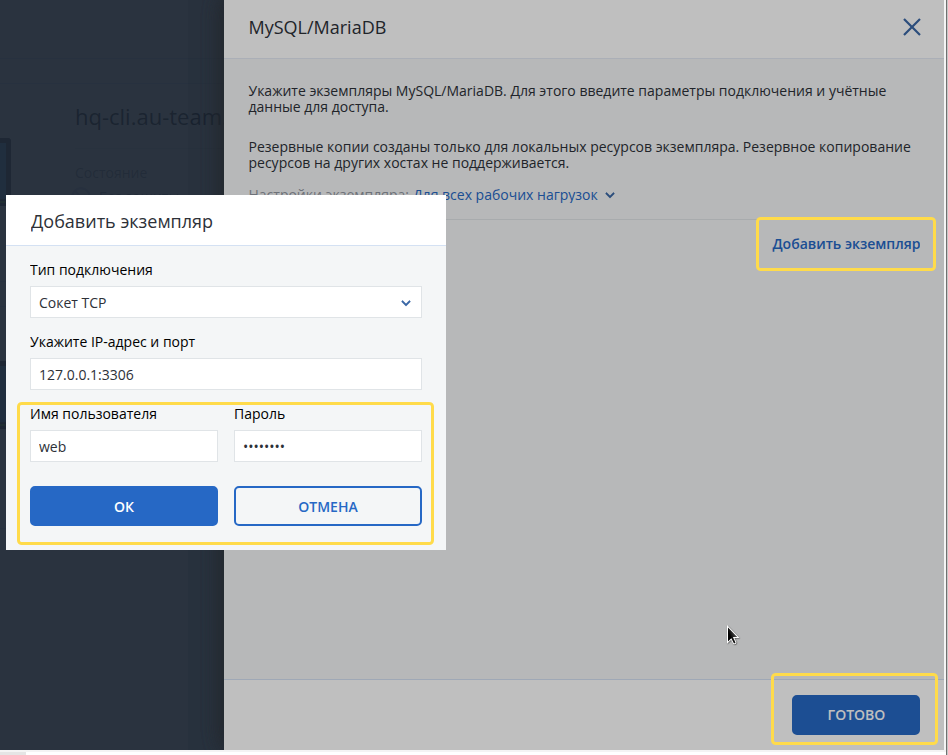Click the IP address and port field
The height and width of the screenshot is (755, 948).
coord(226,374)
